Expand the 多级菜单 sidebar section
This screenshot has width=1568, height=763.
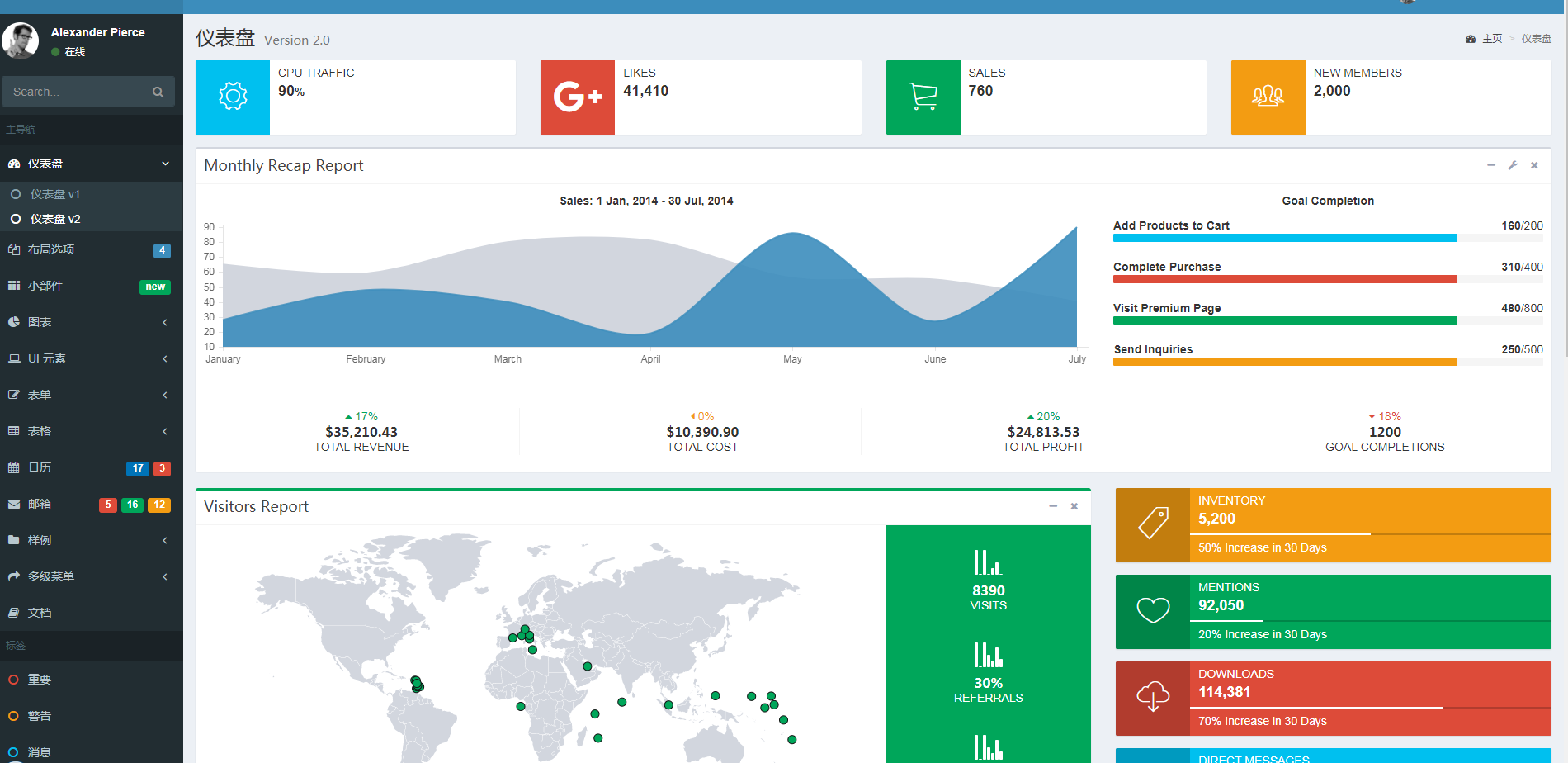tap(91, 576)
